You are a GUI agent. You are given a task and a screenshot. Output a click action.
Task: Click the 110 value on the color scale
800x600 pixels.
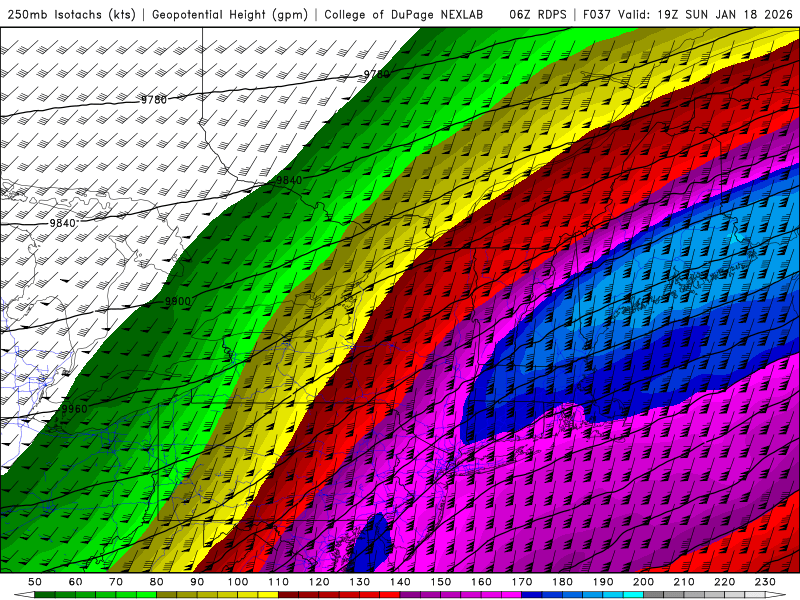(279, 582)
